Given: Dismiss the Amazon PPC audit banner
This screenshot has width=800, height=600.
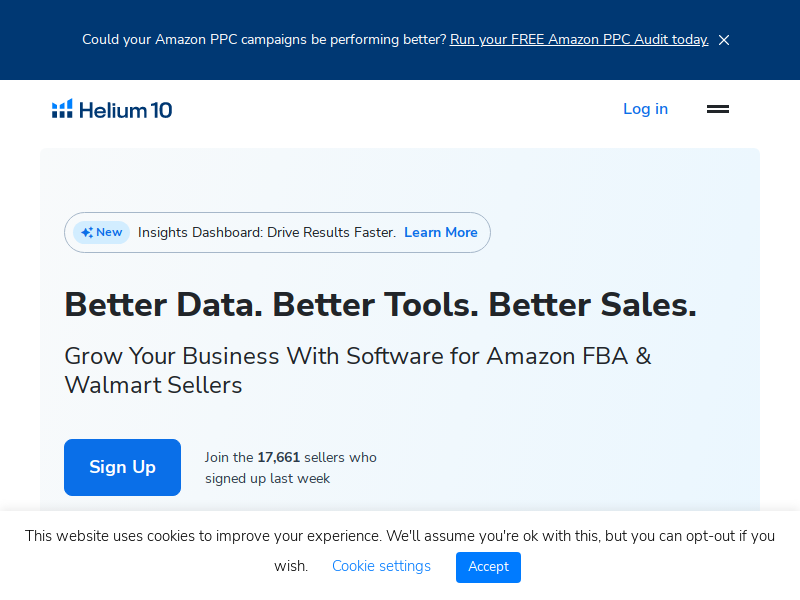Looking at the screenshot, I should 723,40.
